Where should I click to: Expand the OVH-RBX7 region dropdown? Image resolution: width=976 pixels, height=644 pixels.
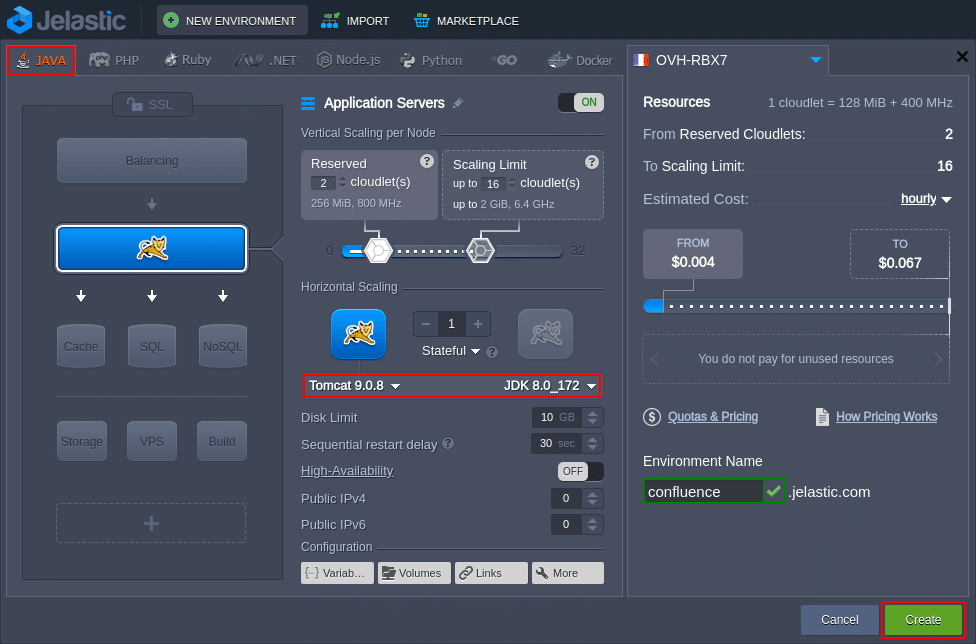815,60
